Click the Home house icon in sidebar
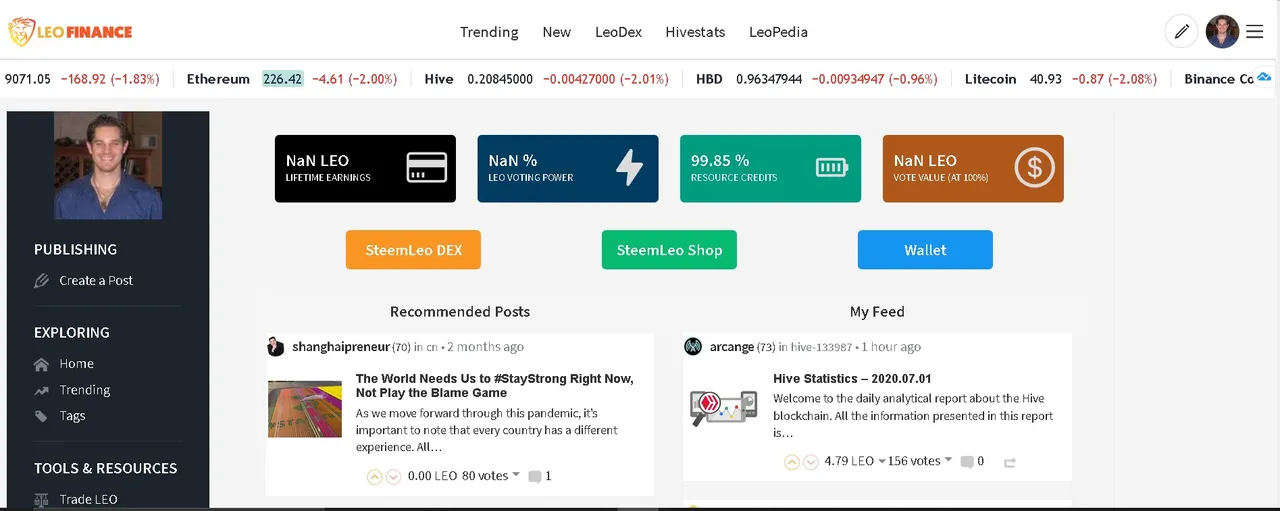1280x511 pixels. 41,364
